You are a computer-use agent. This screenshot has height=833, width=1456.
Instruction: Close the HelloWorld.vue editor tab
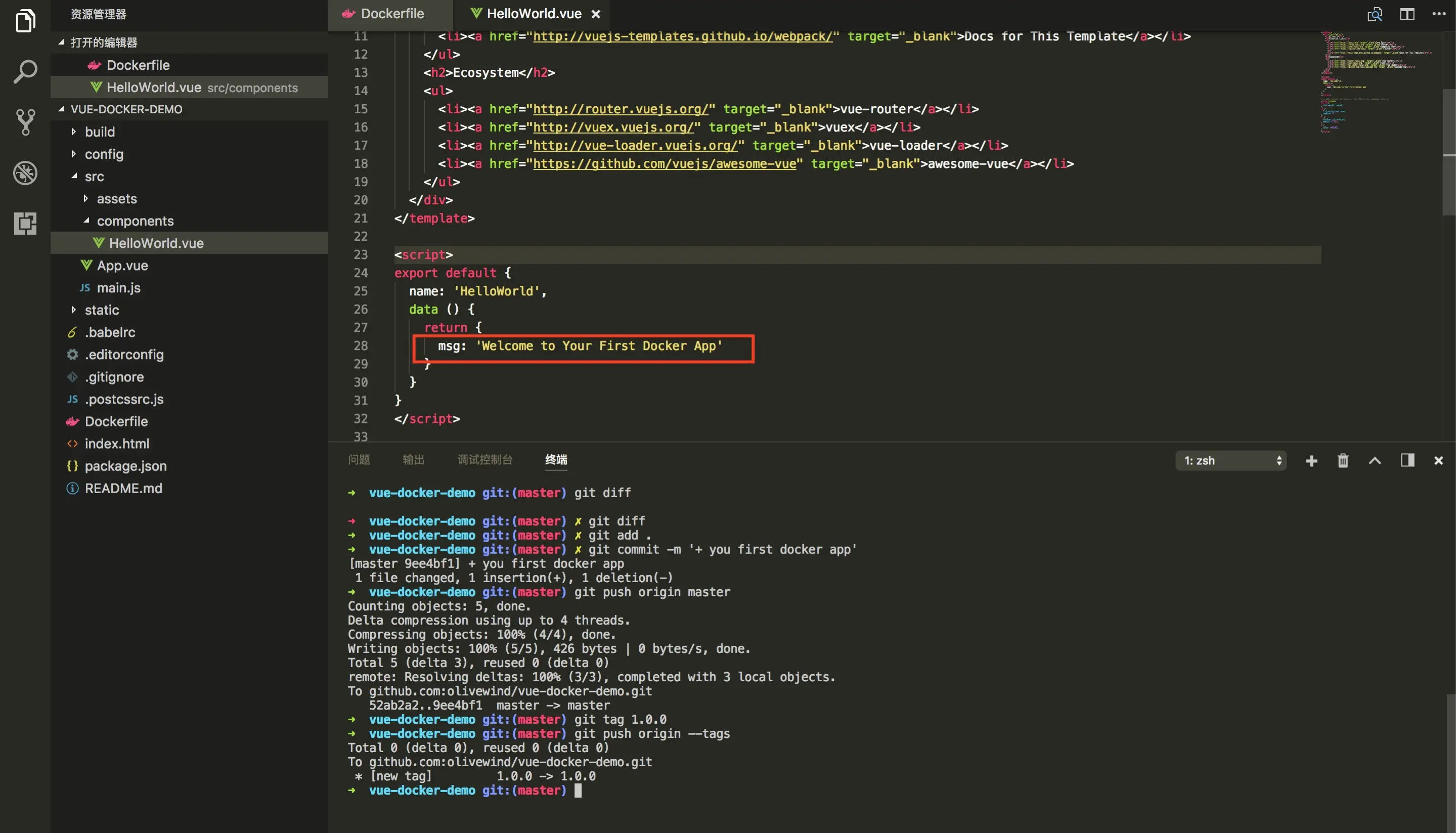(x=595, y=14)
